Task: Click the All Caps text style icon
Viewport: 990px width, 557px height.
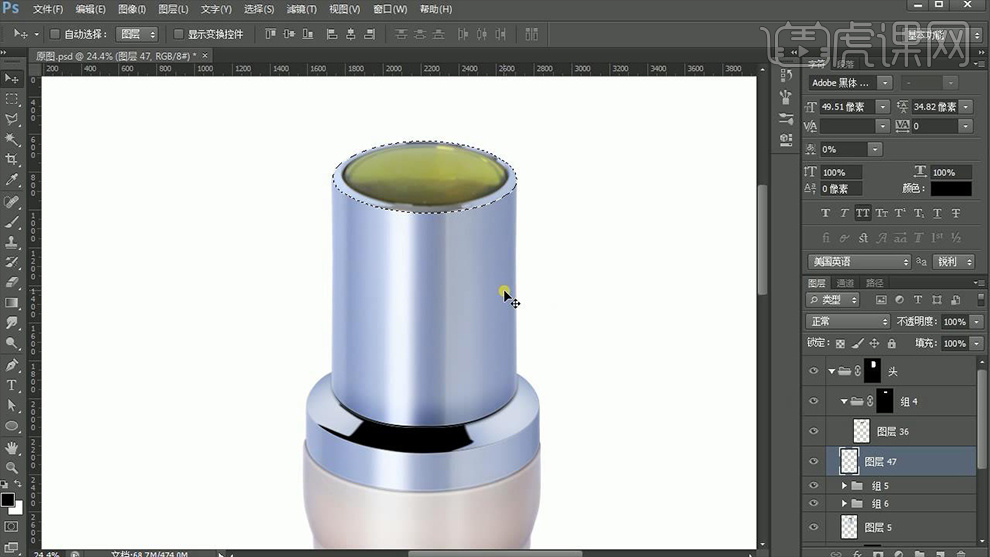Action: coord(863,213)
